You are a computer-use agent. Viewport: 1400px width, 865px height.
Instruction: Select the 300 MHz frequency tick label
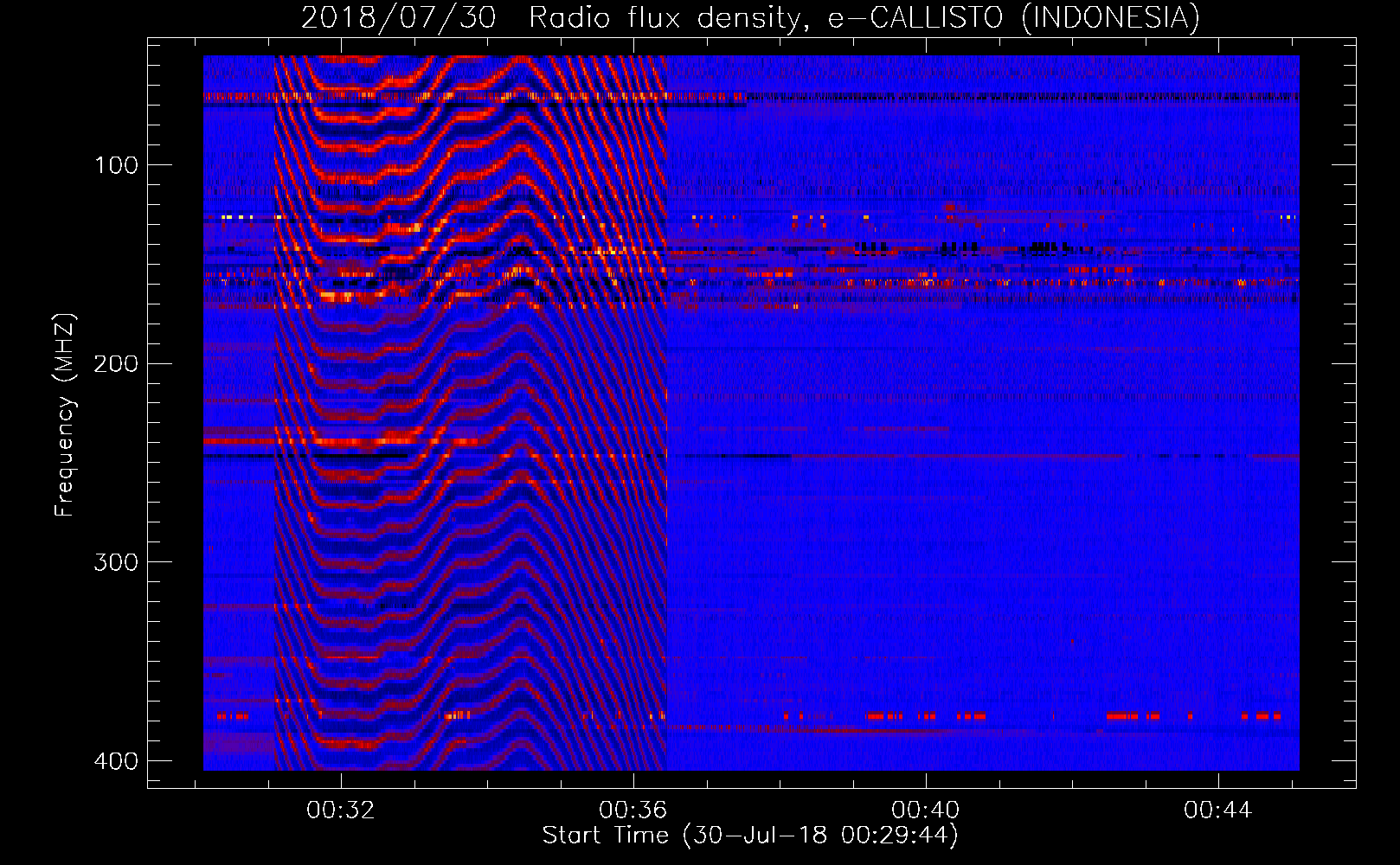pyautogui.click(x=116, y=562)
